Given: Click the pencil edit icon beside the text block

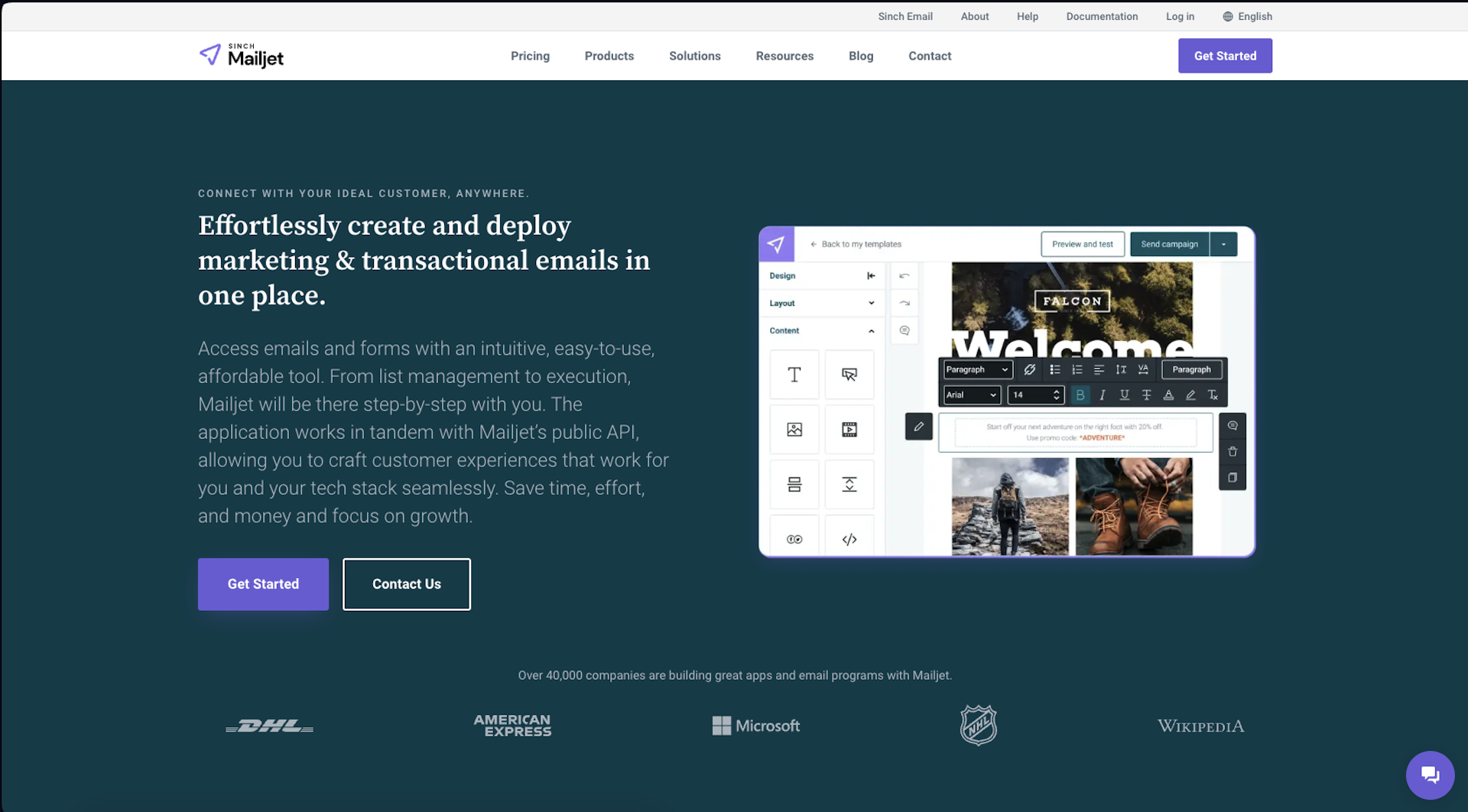Looking at the screenshot, I should pyautogui.click(x=919, y=427).
